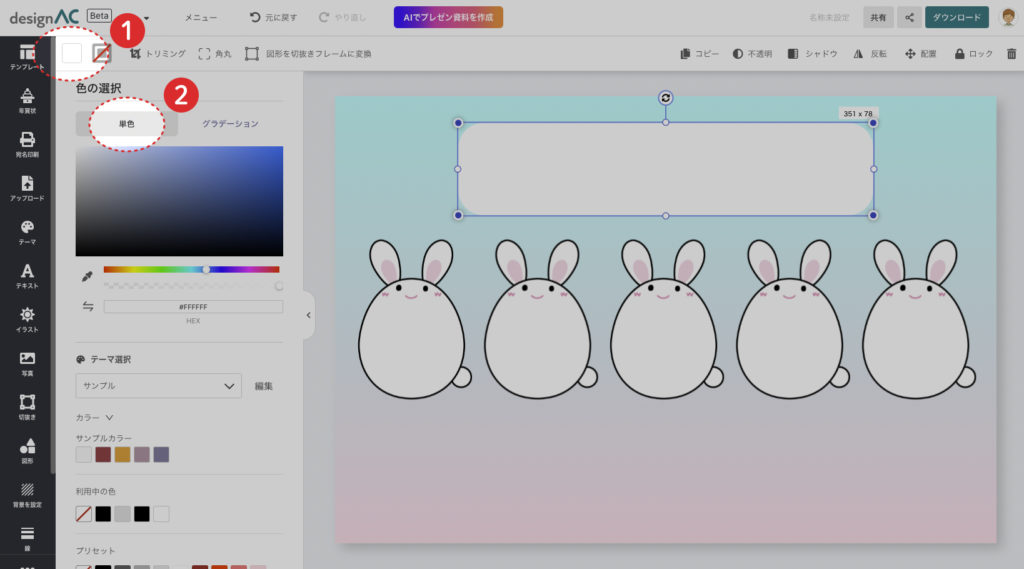The image size is (1024, 569).
Task: Click the rotate handle above selected shape
Action: click(x=666, y=97)
